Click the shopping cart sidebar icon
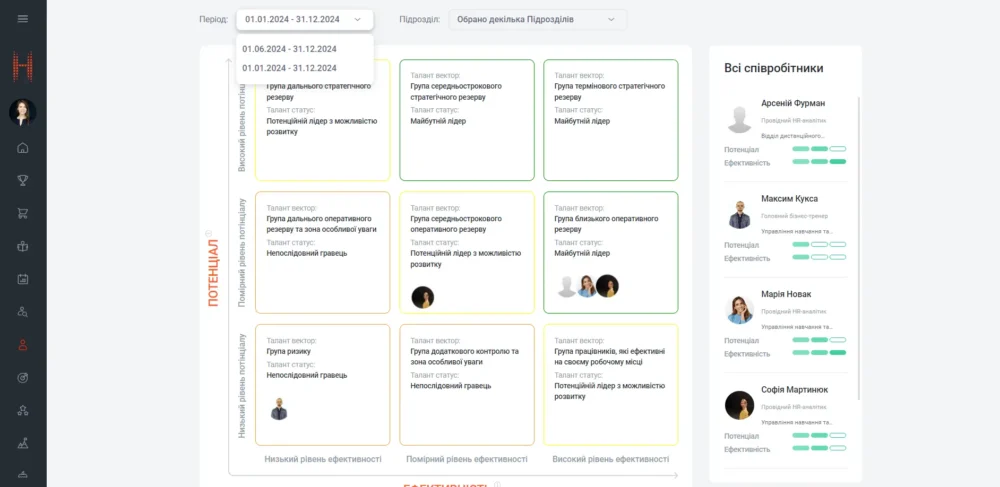 (x=23, y=213)
